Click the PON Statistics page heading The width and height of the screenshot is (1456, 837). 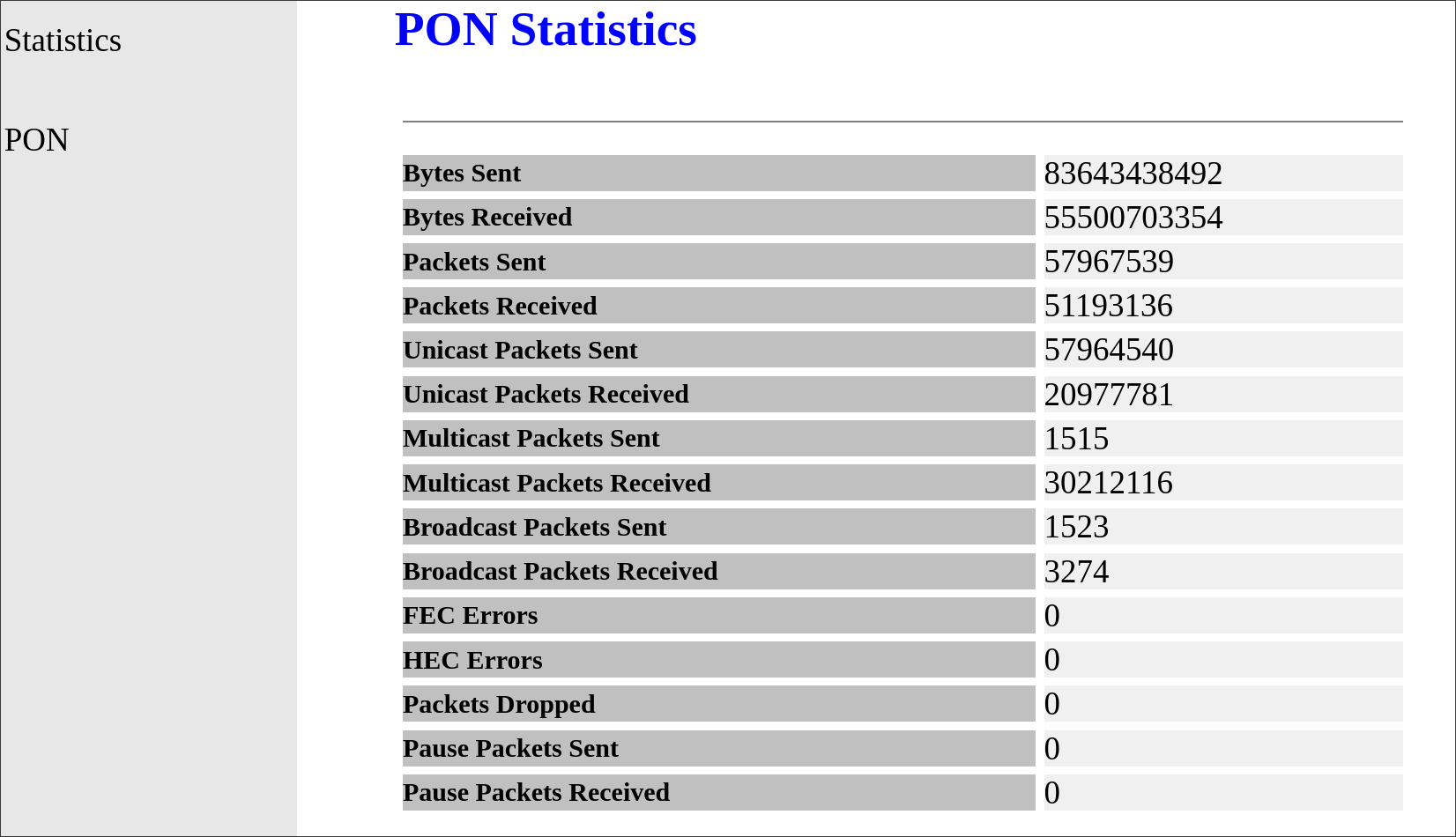tap(546, 30)
